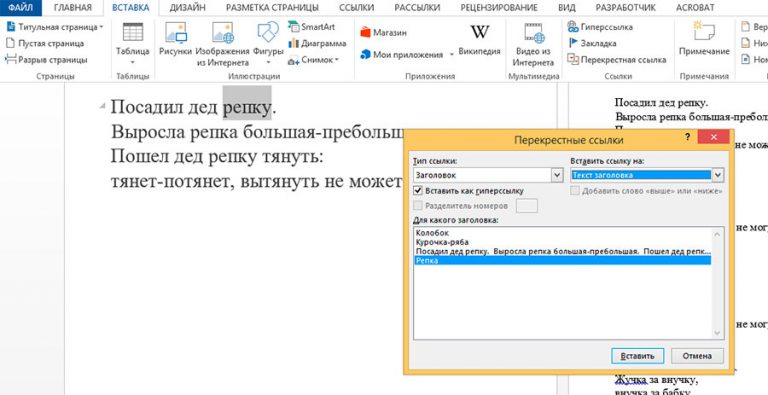Click the Разделитель номеров text field
This screenshot has height=395, width=768.
tap(527, 206)
